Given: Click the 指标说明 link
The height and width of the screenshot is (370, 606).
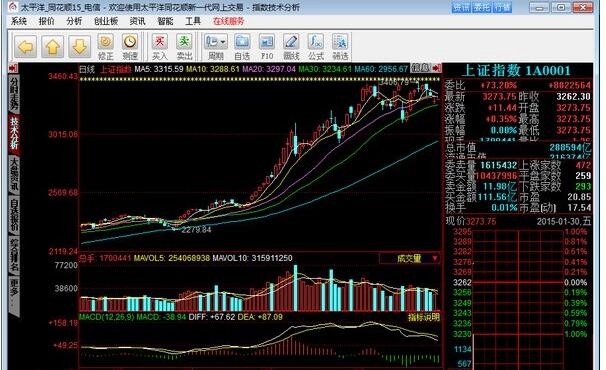Looking at the screenshot, I should [x=424, y=317].
